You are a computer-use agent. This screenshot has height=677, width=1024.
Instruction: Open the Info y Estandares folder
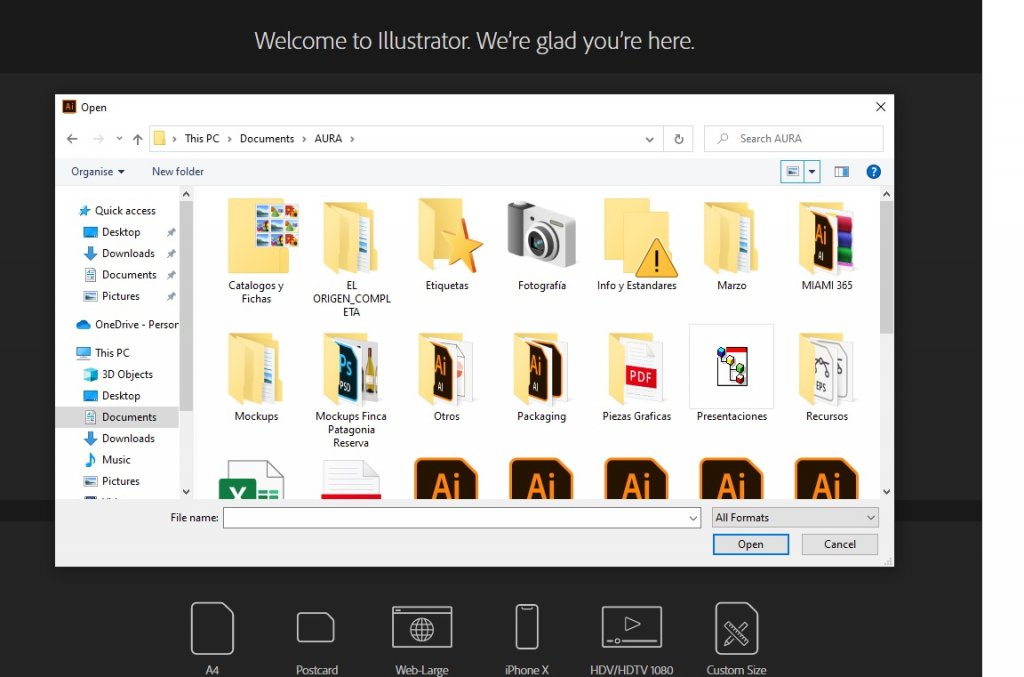pos(636,236)
